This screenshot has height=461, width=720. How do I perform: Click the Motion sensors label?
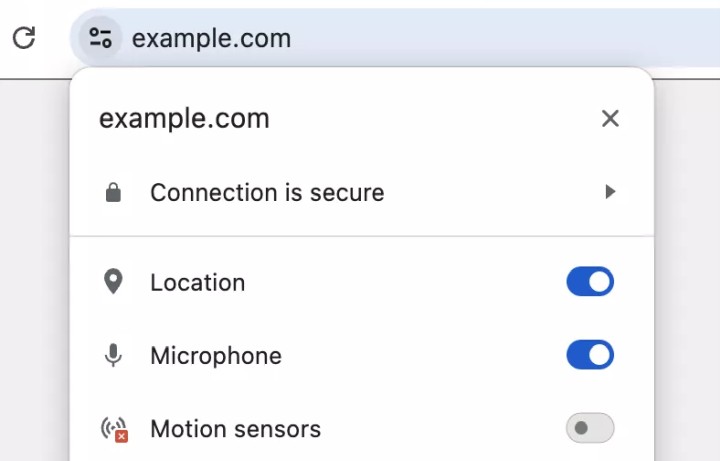tap(235, 430)
